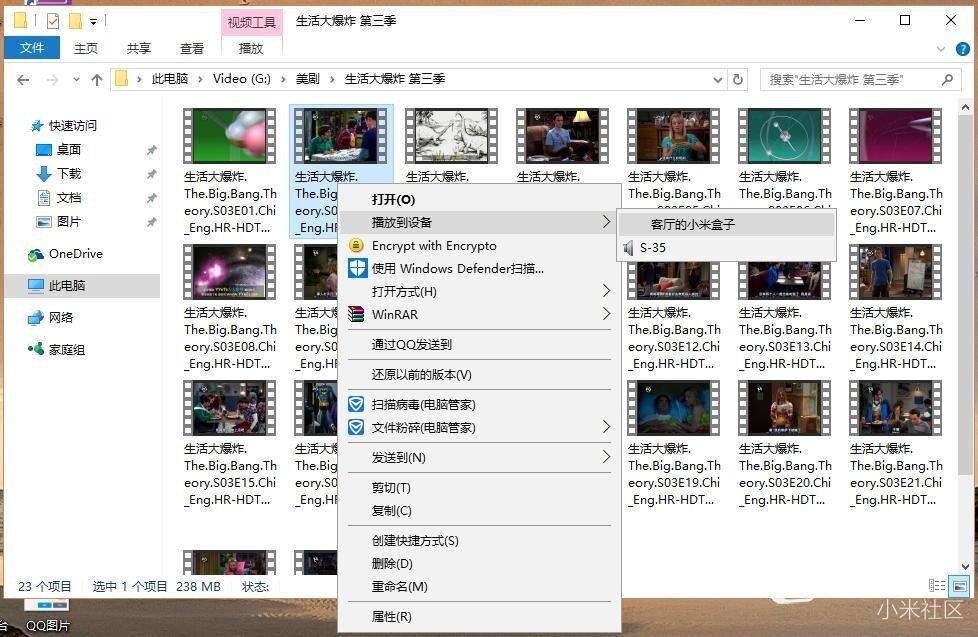Screen dimensions: 978x637
Task: Choose 还原以前的版本(V)
Action: (479, 374)
